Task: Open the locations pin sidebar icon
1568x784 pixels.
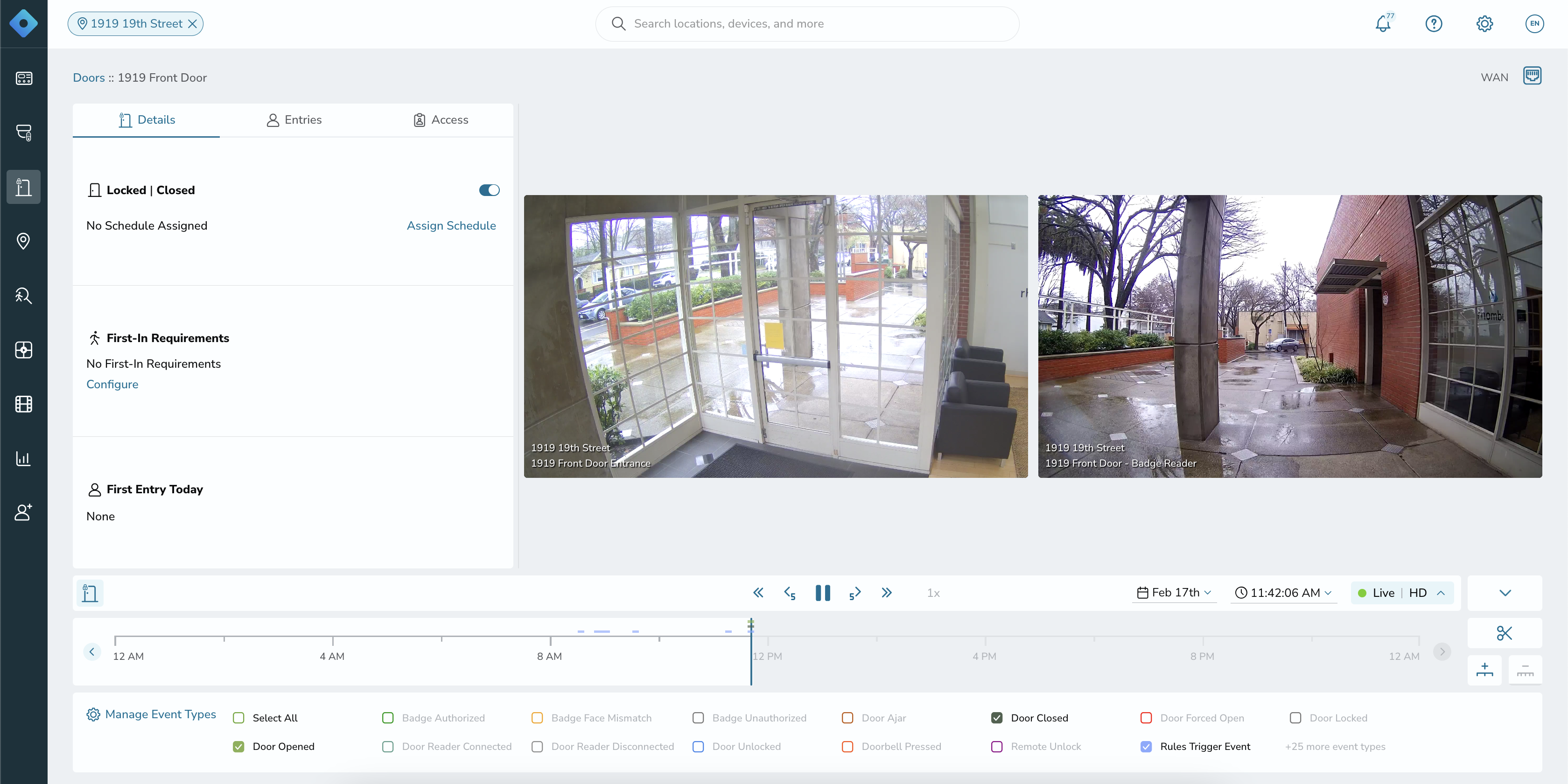Action: tap(24, 241)
